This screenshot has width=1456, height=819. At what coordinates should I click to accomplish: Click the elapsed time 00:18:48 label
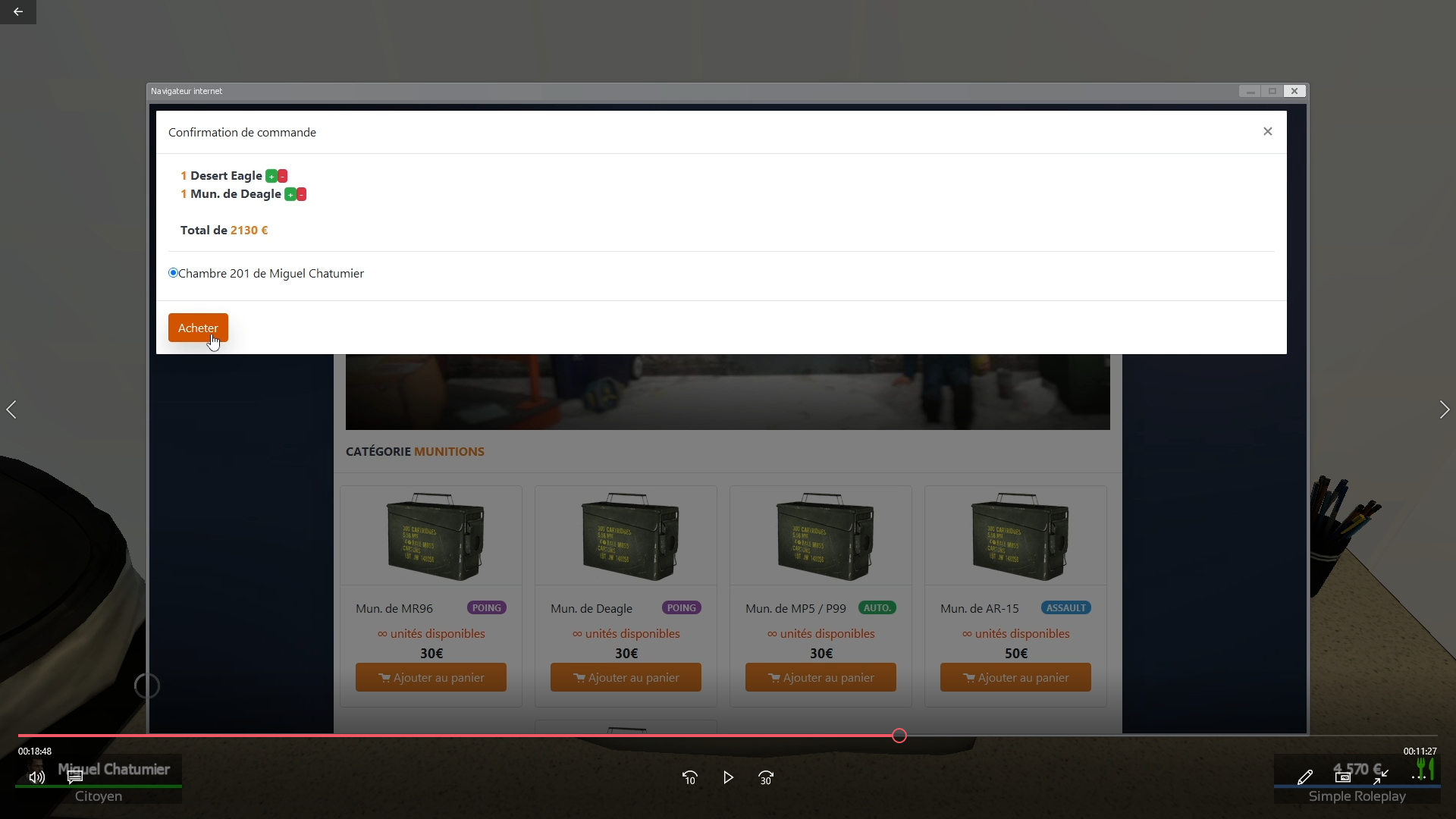[x=35, y=752]
